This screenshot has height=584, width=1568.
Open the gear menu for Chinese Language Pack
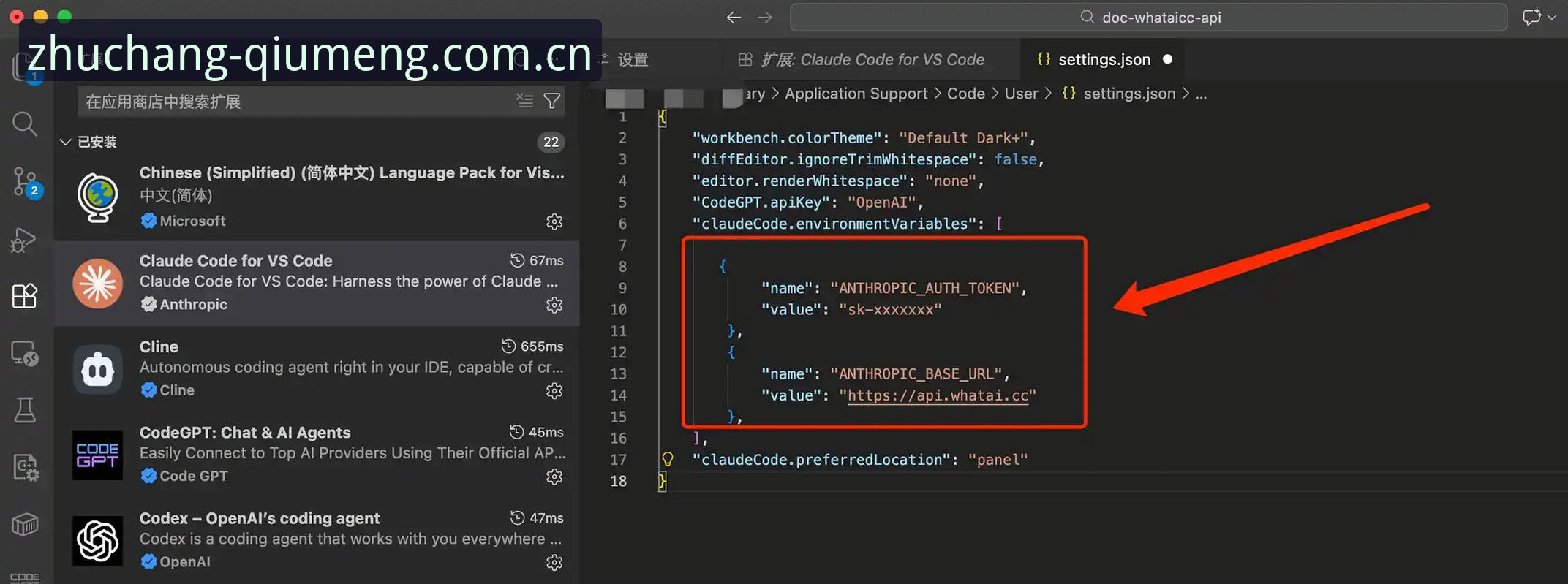554,221
